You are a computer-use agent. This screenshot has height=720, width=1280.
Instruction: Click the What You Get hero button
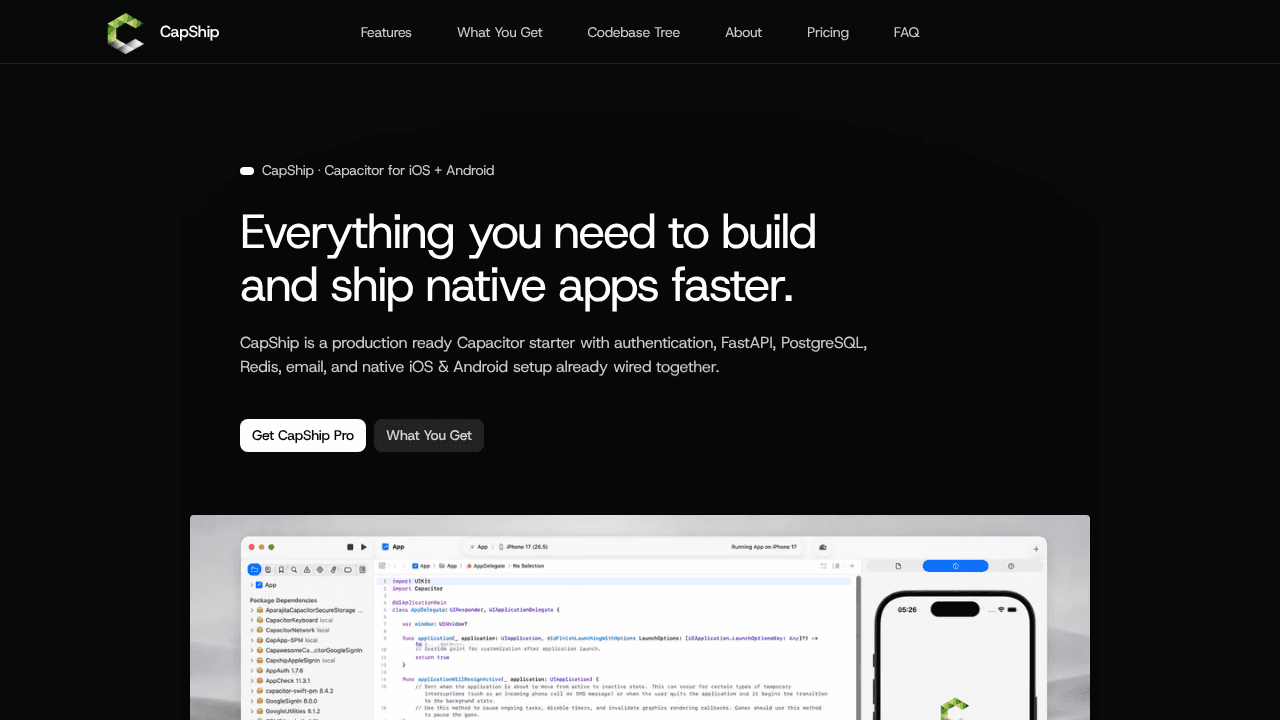tap(429, 435)
